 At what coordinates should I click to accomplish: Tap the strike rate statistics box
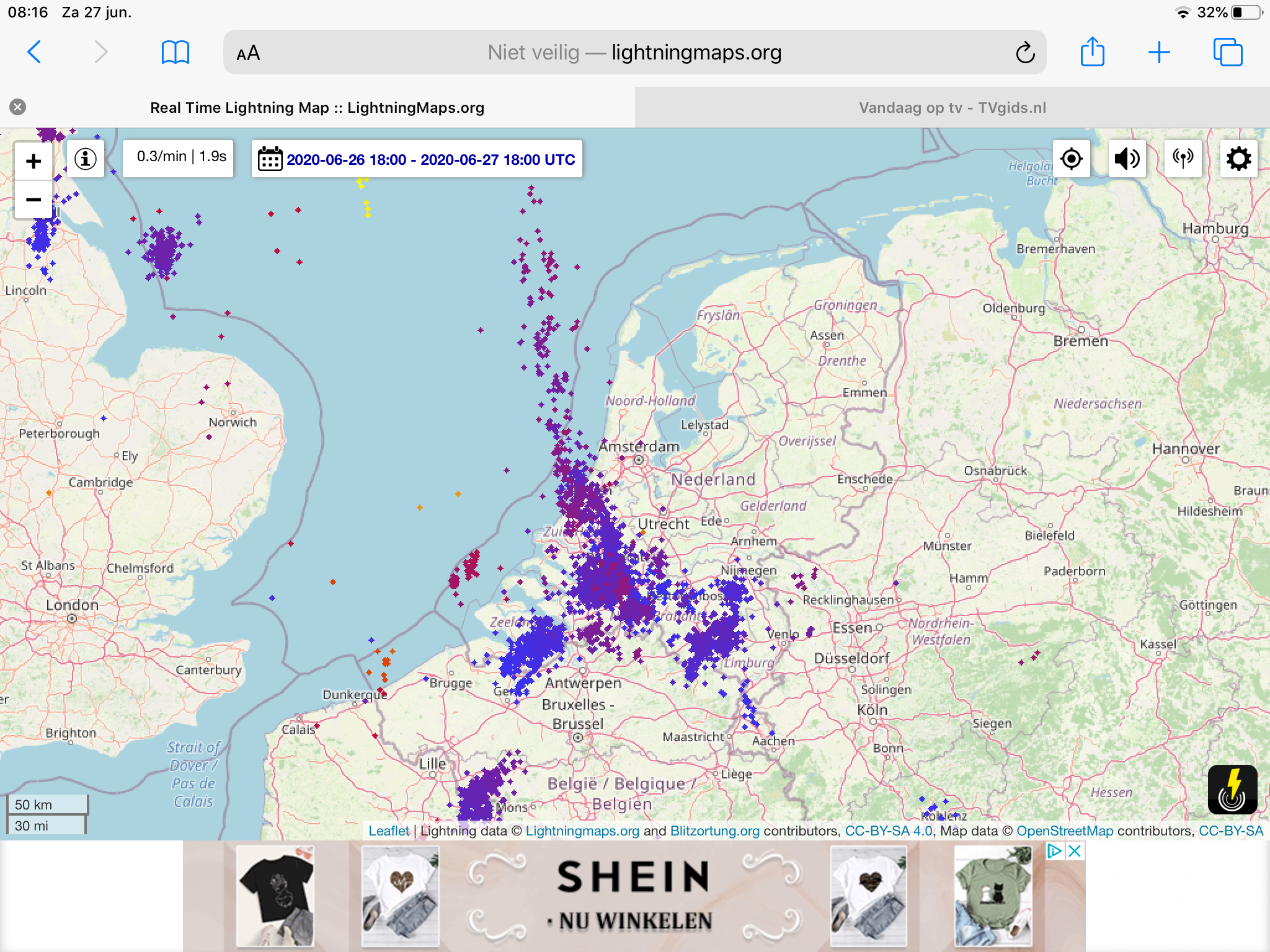(179, 159)
